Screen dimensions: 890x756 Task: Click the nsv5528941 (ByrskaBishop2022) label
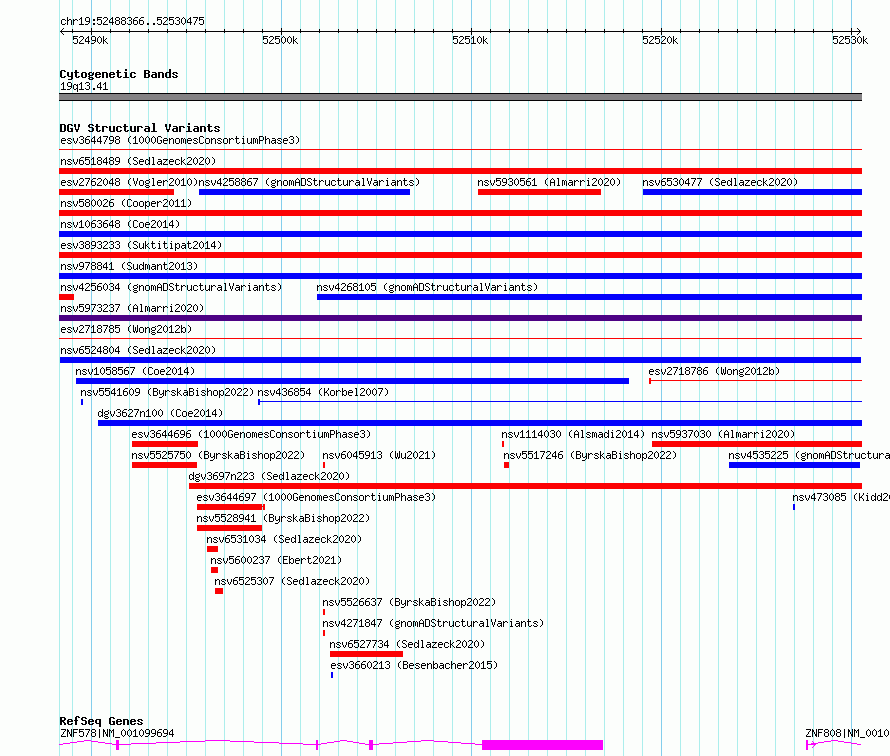[x=283, y=518]
